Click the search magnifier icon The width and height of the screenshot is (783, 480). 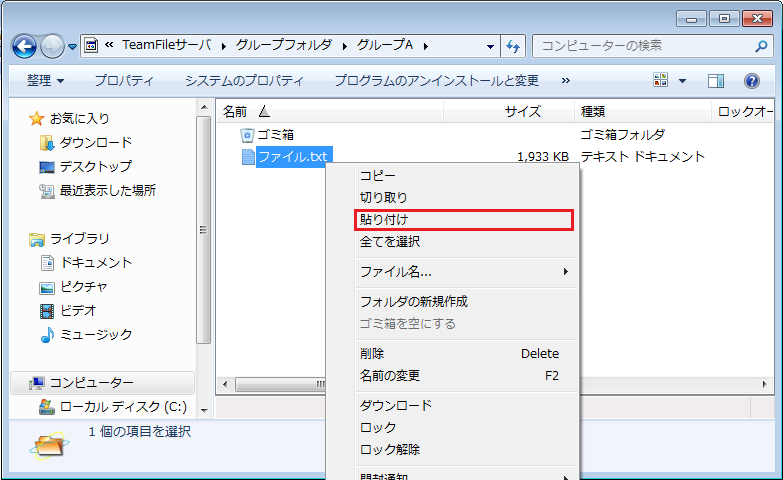(760, 46)
